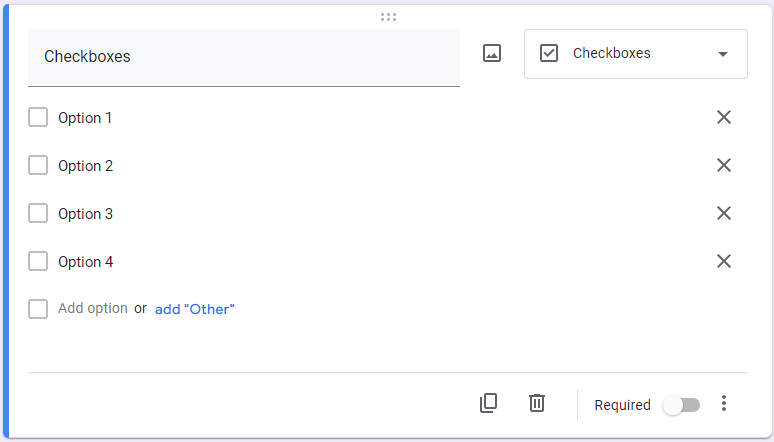774x442 pixels.
Task: Remove Option 2 with its X
Action: pyautogui.click(x=724, y=165)
